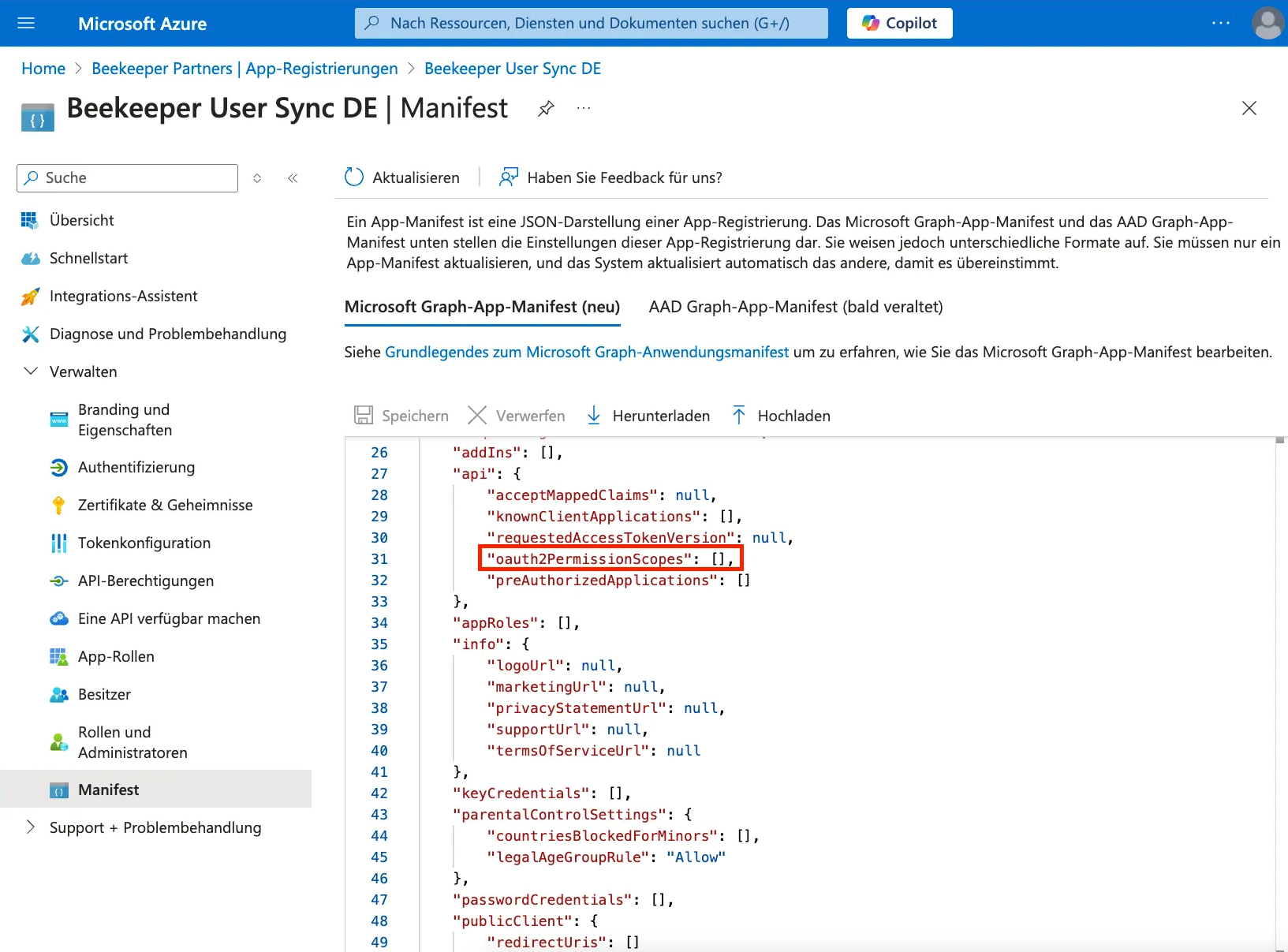Open Haben Sie Feedback für uns?
This screenshot has height=952, width=1288.
tap(611, 178)
